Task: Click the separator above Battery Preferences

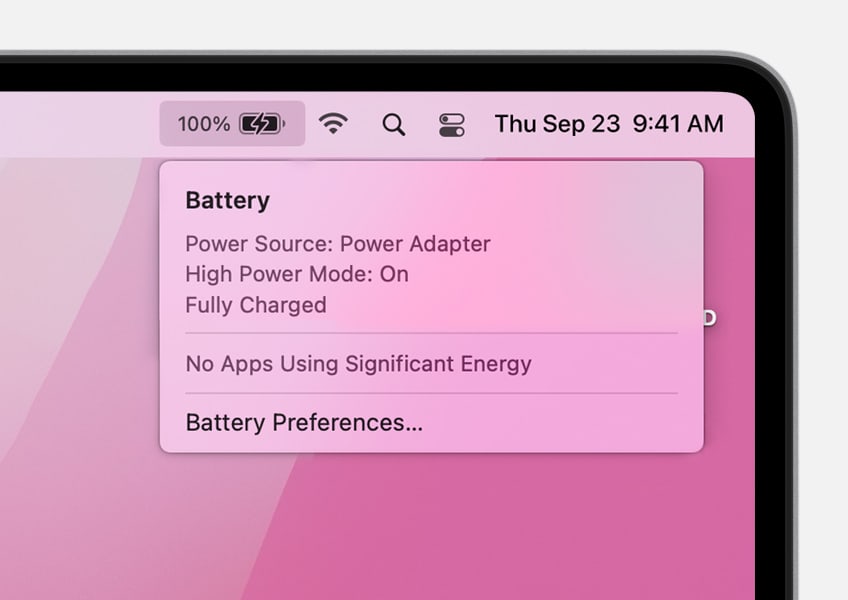Action: 432,393
